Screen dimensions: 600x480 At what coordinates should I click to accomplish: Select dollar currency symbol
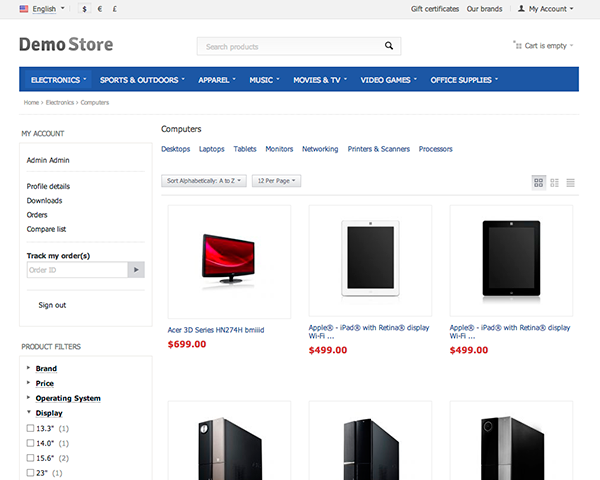(84, 9)
